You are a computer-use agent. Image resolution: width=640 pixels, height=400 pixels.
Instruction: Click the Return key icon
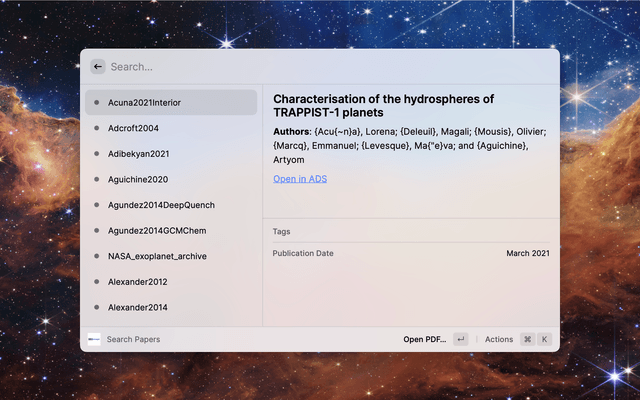[460, 339]
